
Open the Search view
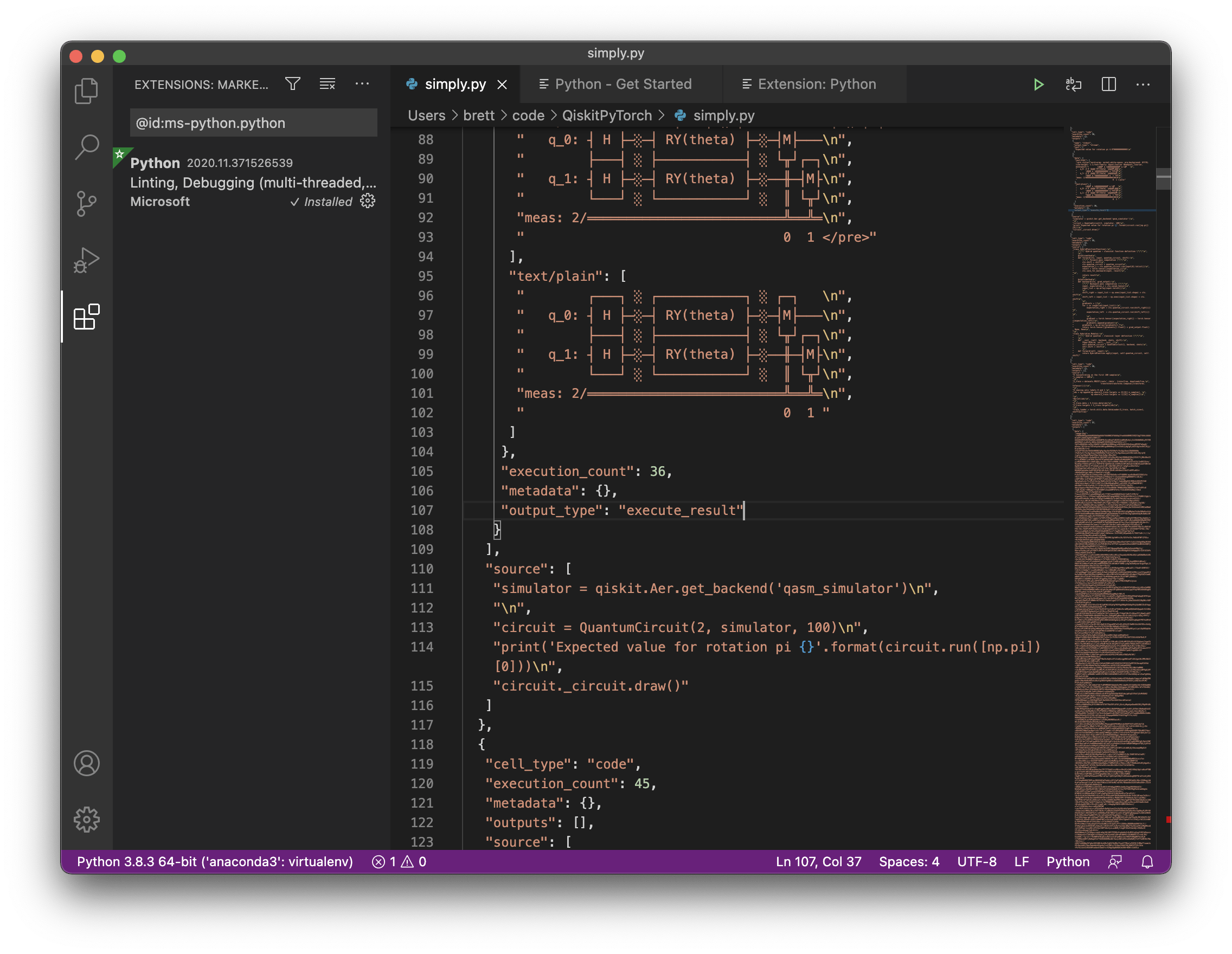click(x=86, y=146)
